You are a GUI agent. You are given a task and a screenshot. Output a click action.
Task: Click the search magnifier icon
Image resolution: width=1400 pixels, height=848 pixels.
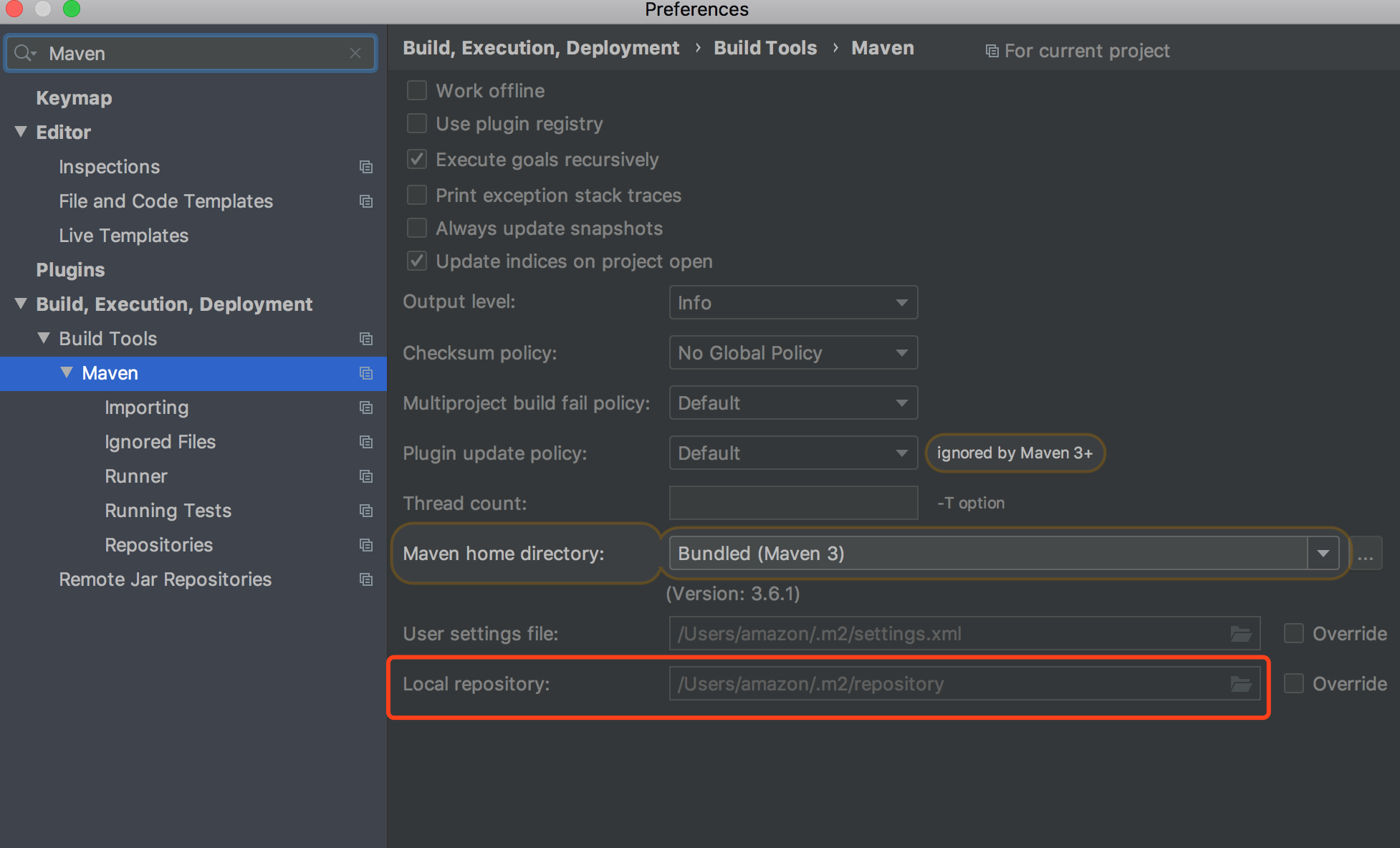24,53
